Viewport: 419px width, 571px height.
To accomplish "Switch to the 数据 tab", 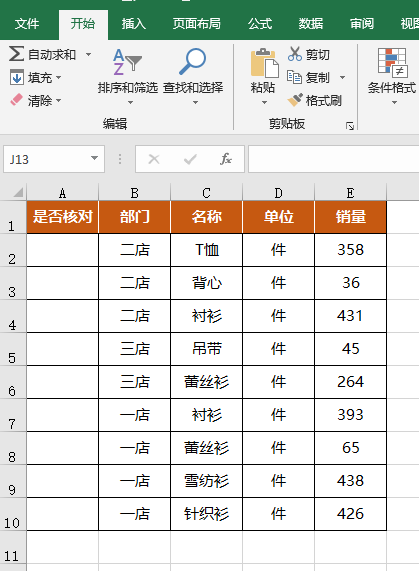I will (311, 24).
